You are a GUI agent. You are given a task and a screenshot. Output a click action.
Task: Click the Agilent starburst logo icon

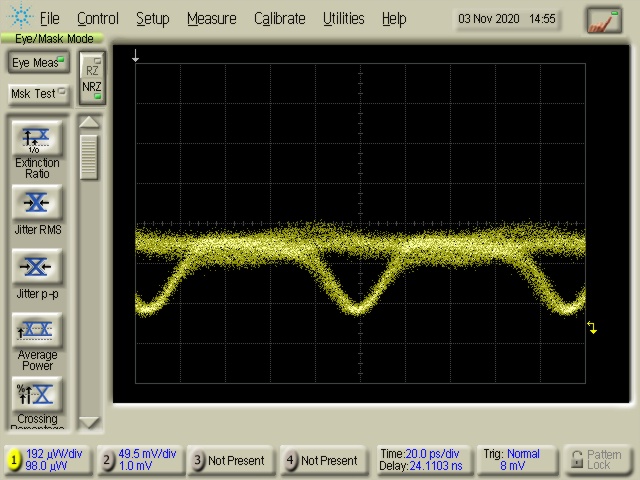[x=19, y=18]
